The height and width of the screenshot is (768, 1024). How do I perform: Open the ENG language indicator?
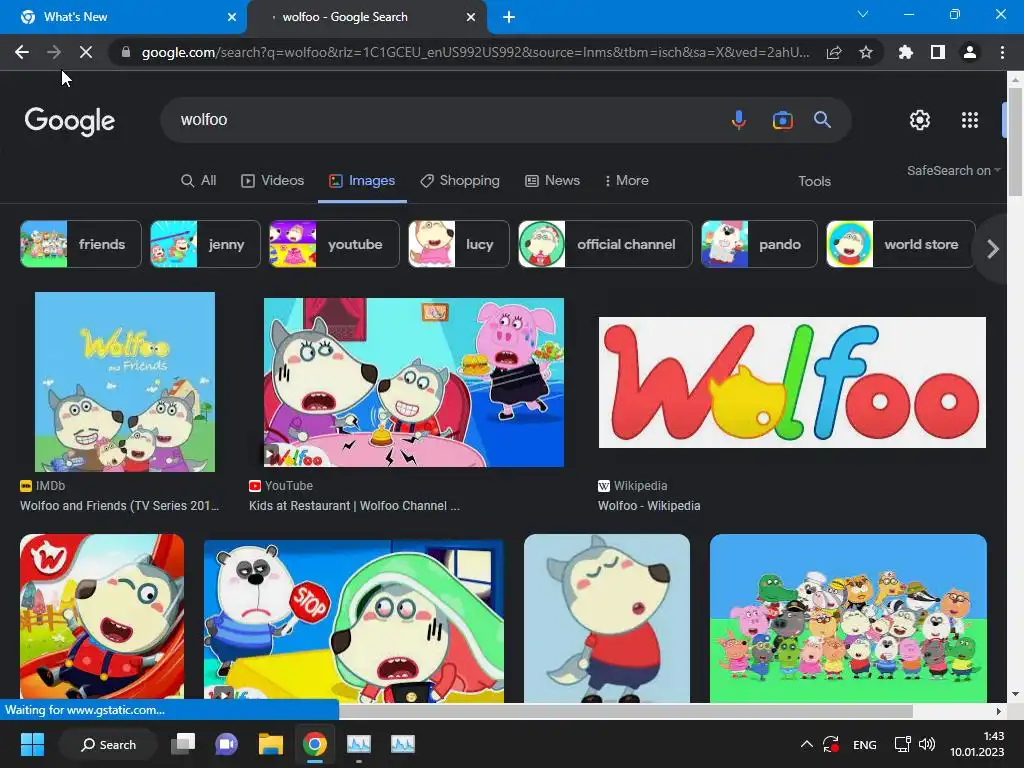point(865,744)
